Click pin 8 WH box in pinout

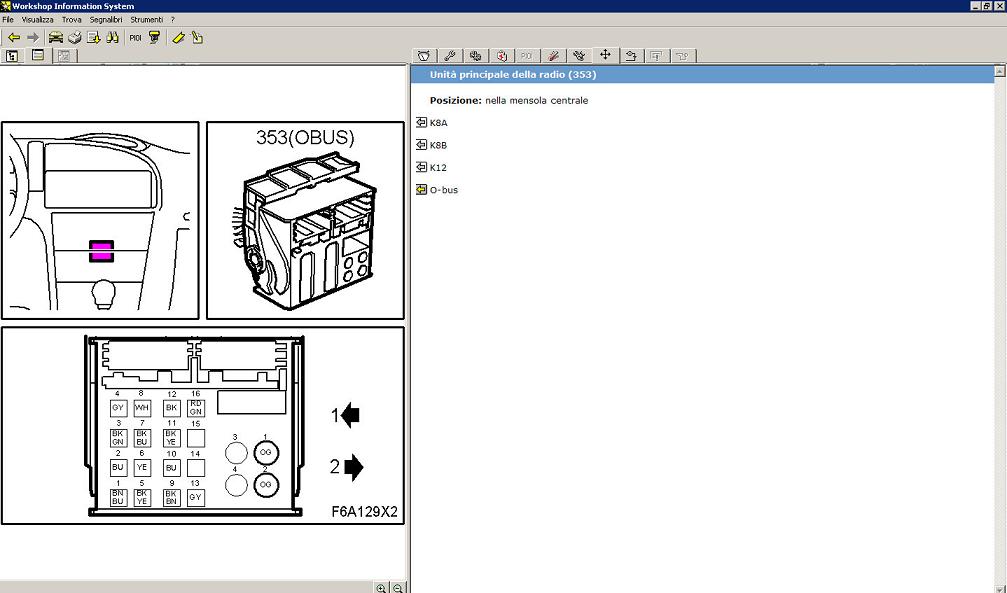point(142,408)
